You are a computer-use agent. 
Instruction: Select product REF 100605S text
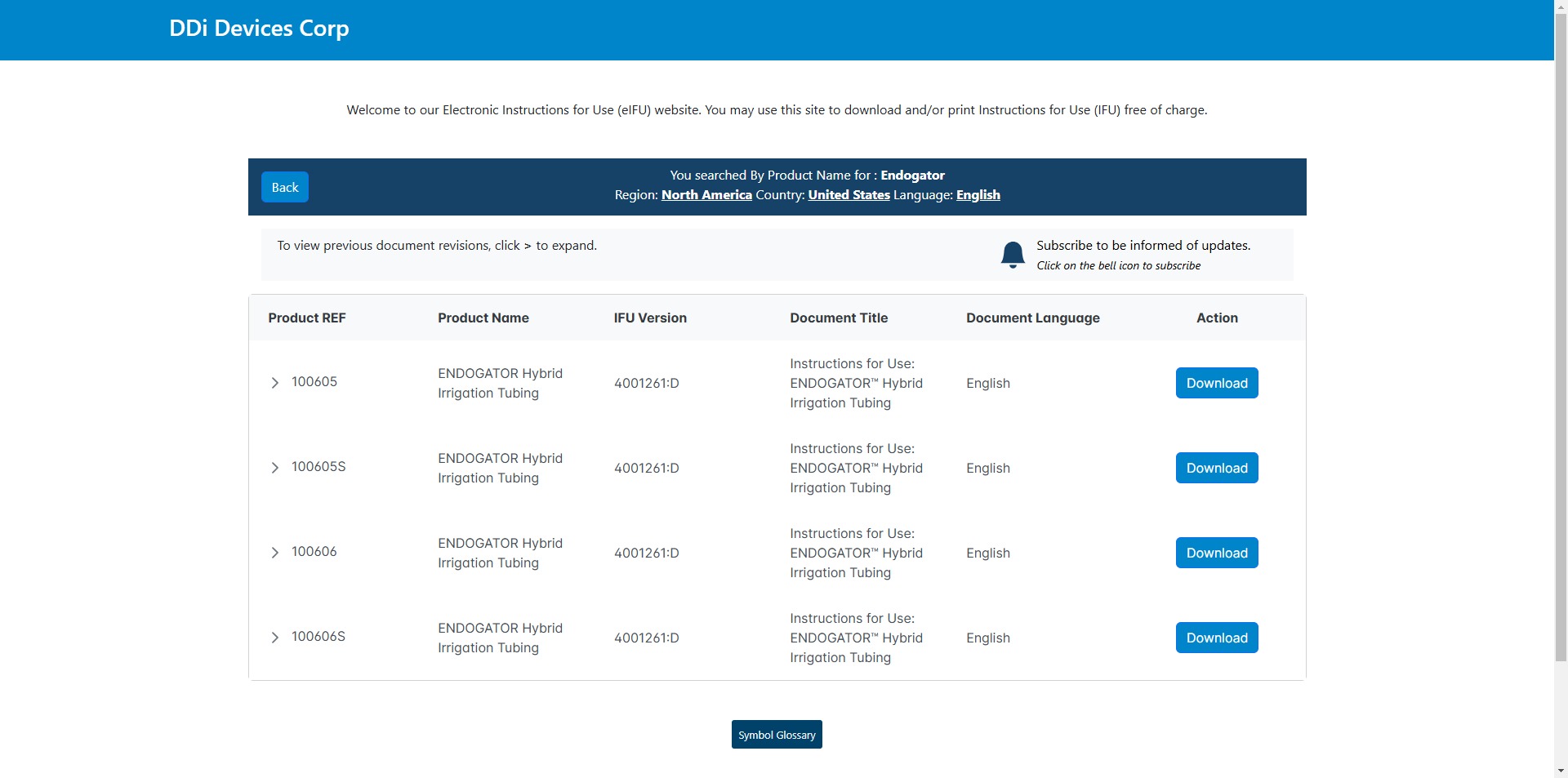click(x=318, y=467)
